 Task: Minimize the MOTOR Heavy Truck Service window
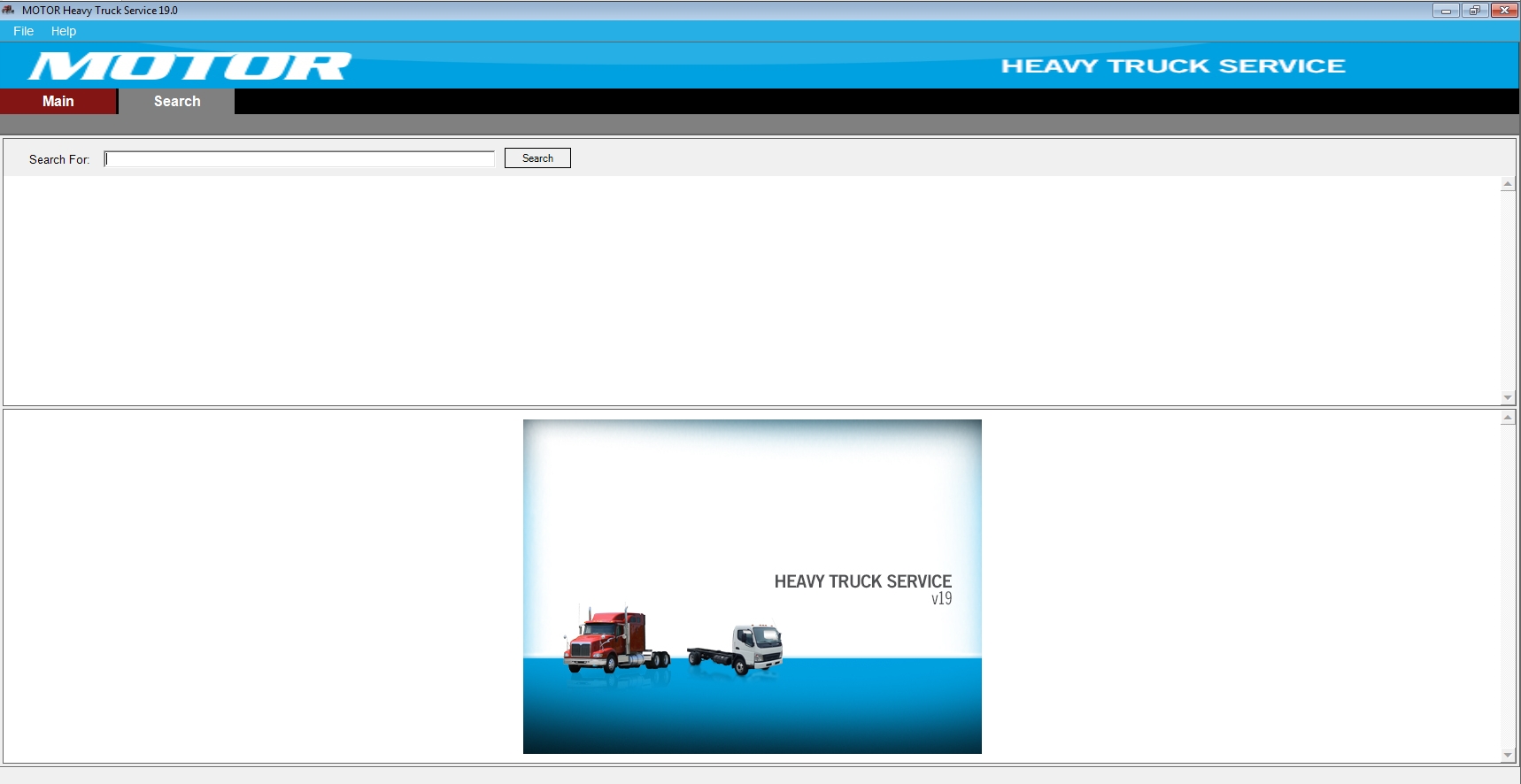click(1446, 11)
